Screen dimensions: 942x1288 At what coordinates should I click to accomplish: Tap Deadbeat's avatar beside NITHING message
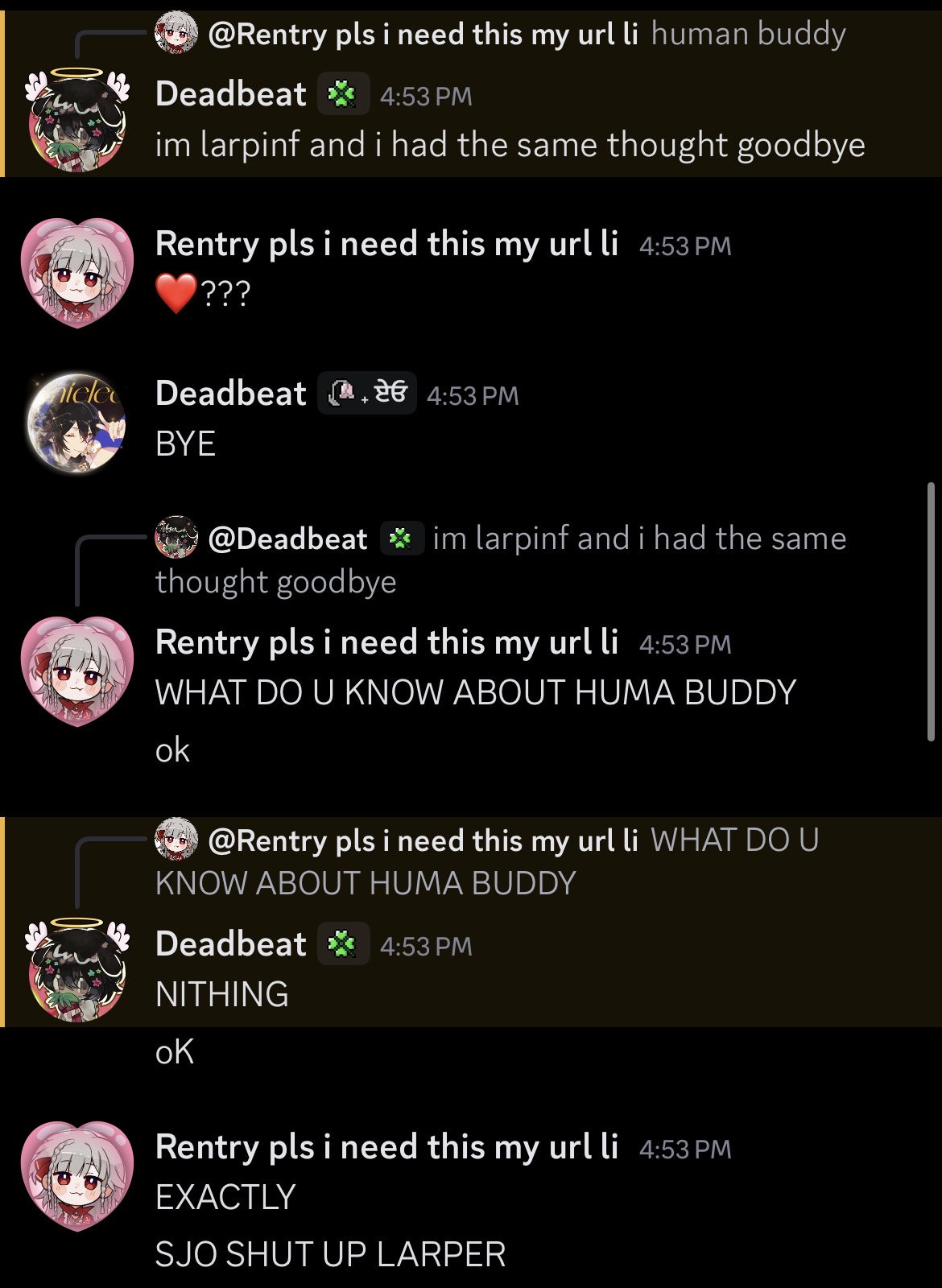point(77,969)
